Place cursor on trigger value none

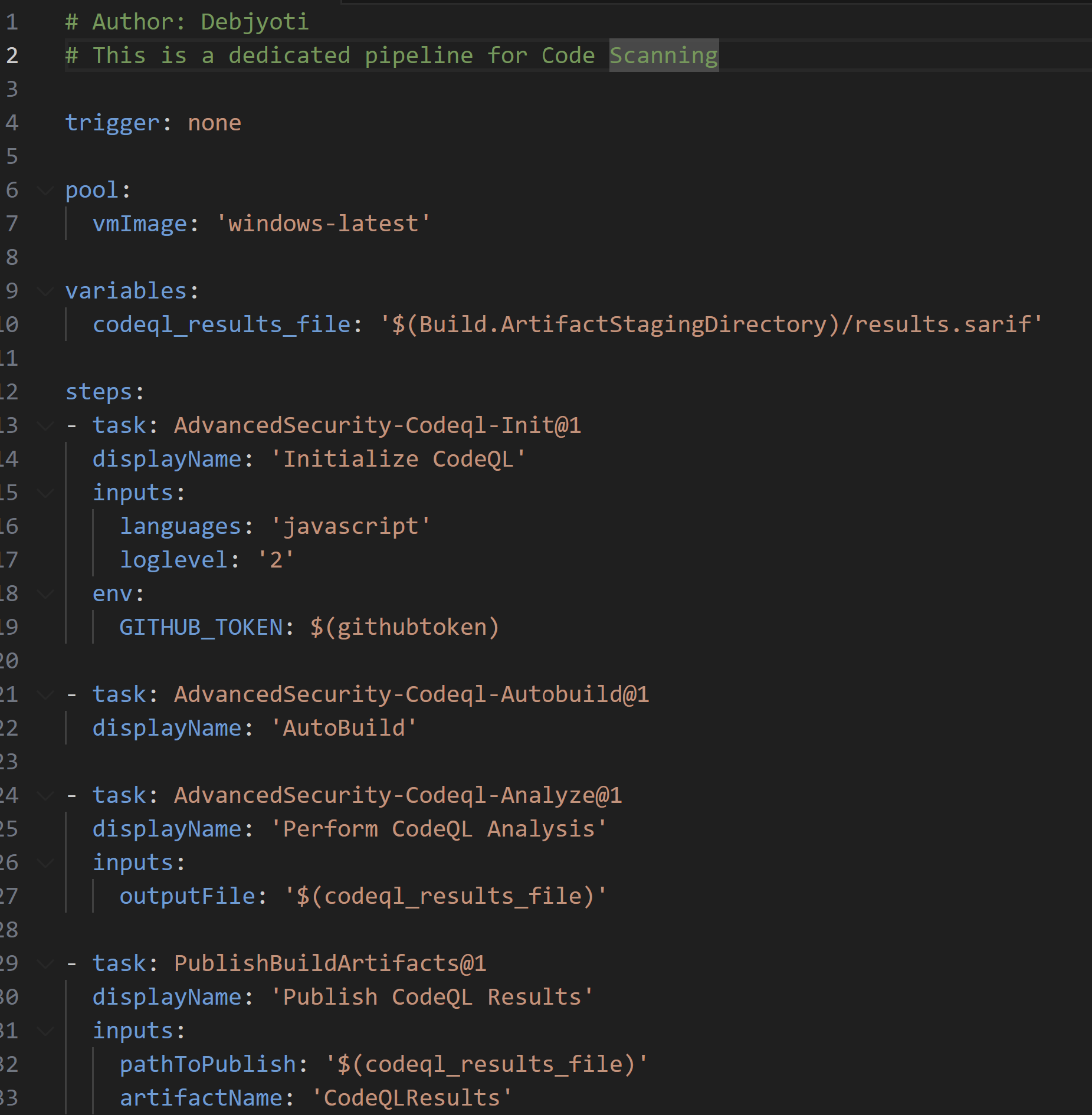(x=214, y=123)
